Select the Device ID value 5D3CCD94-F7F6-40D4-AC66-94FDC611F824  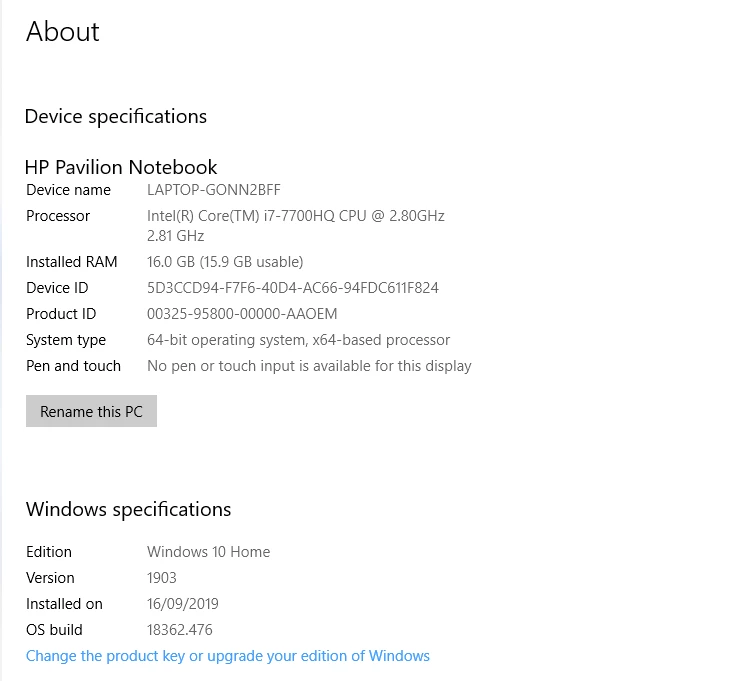pyautogui.click(x=293, y=288)
